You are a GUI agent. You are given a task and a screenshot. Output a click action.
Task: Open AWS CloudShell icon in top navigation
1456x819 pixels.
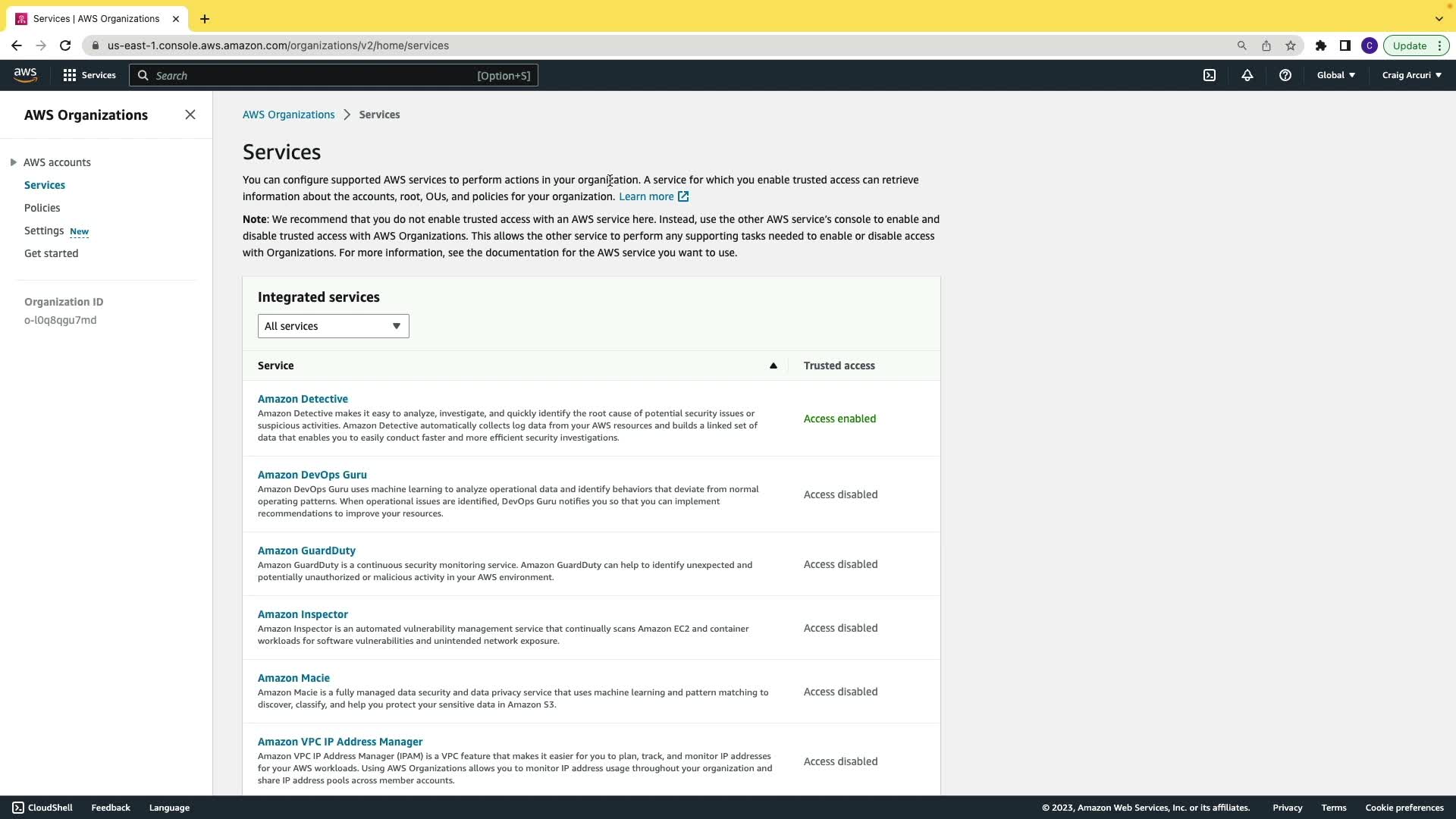pyautogui.click(x=1210, y=75)
